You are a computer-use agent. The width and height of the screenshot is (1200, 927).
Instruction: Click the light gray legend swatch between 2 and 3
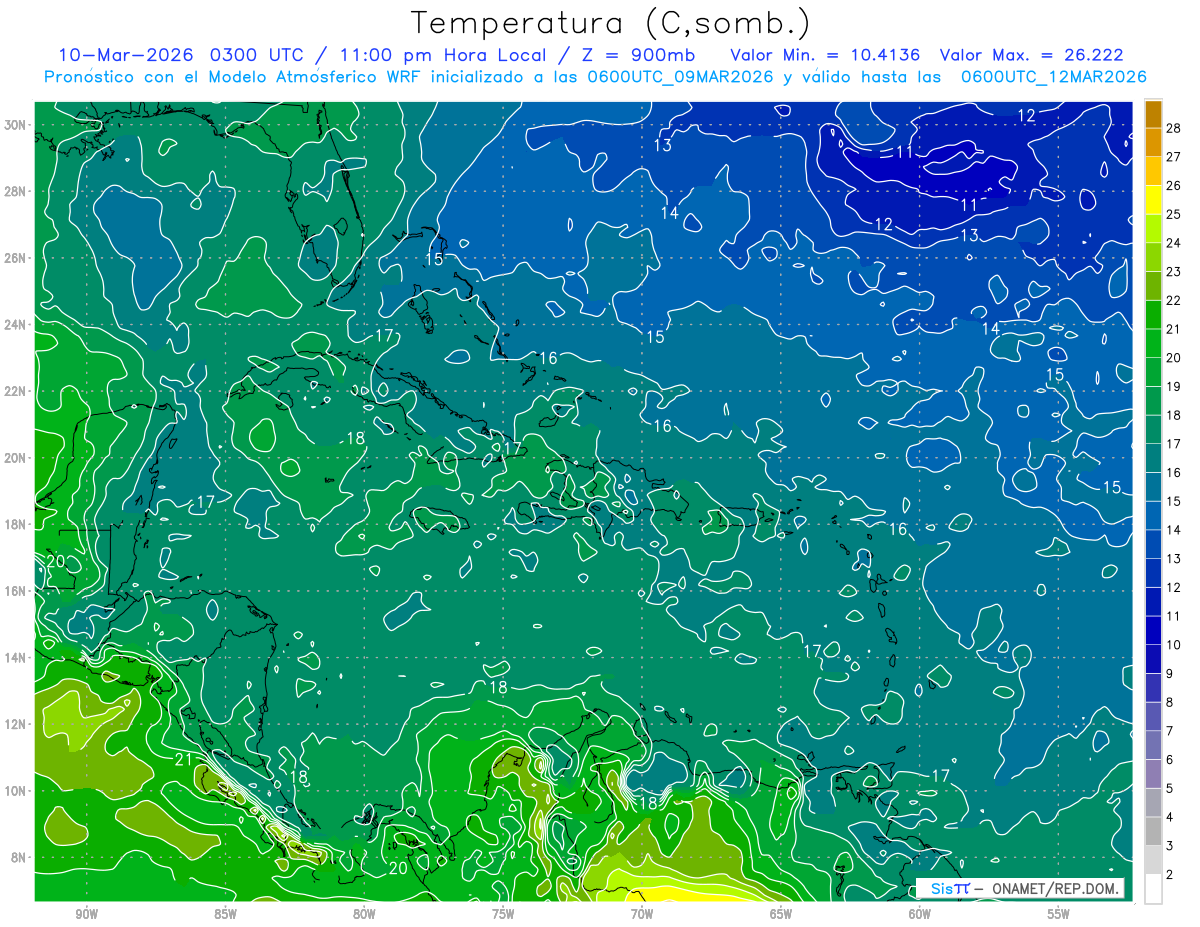click(x=1154, y=860)
